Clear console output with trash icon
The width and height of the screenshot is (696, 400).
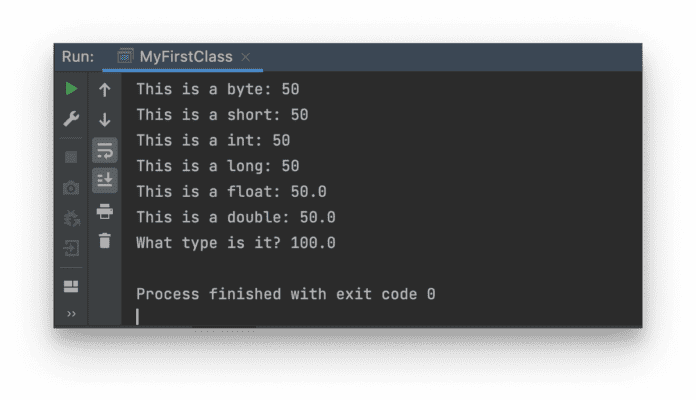[105, 241]
